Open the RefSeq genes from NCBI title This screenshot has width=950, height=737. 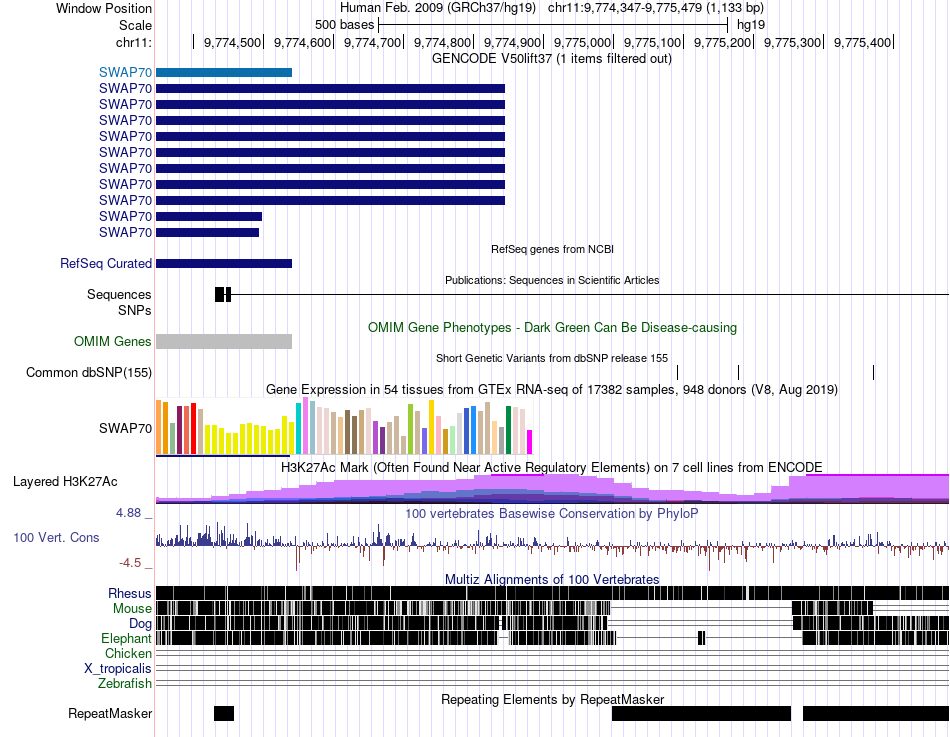[x=552, y=249]
